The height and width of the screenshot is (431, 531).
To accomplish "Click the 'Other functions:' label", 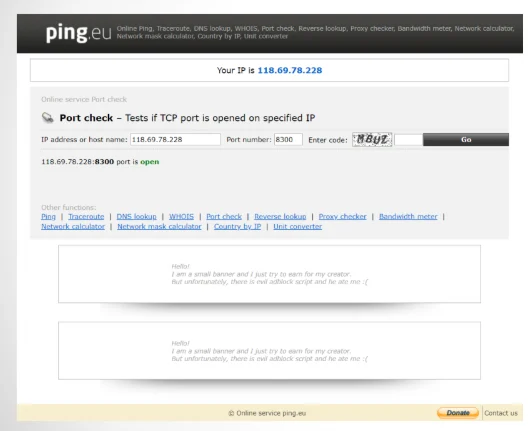I will point(69,207).
